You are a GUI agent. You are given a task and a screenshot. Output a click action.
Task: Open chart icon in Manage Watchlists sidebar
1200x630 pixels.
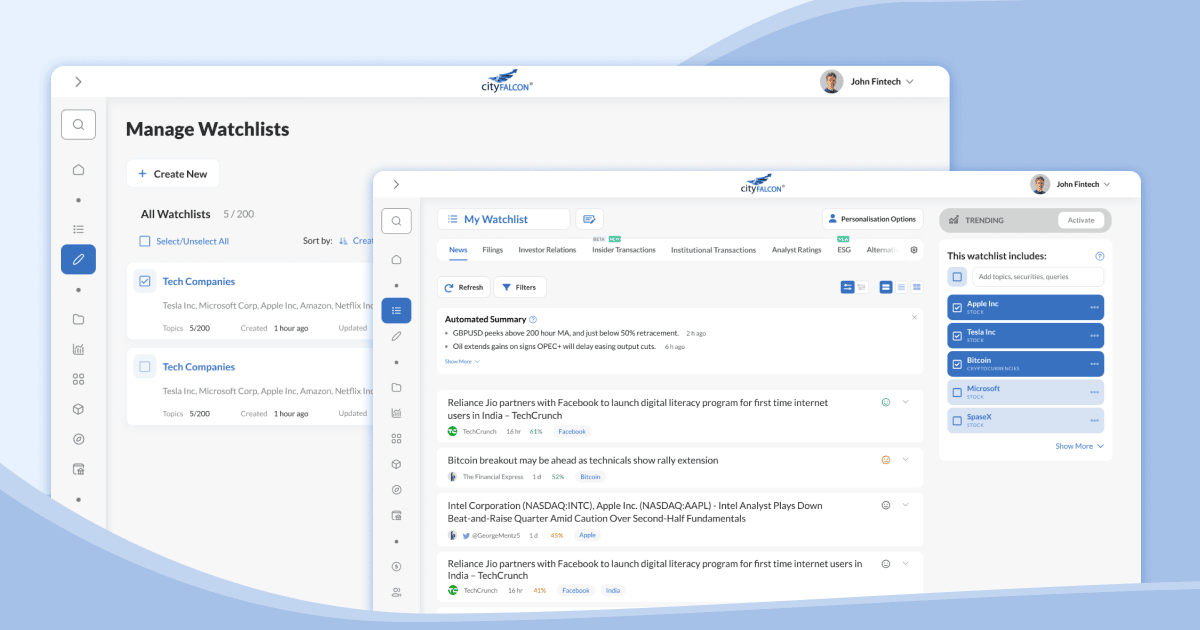pos(78,350)
